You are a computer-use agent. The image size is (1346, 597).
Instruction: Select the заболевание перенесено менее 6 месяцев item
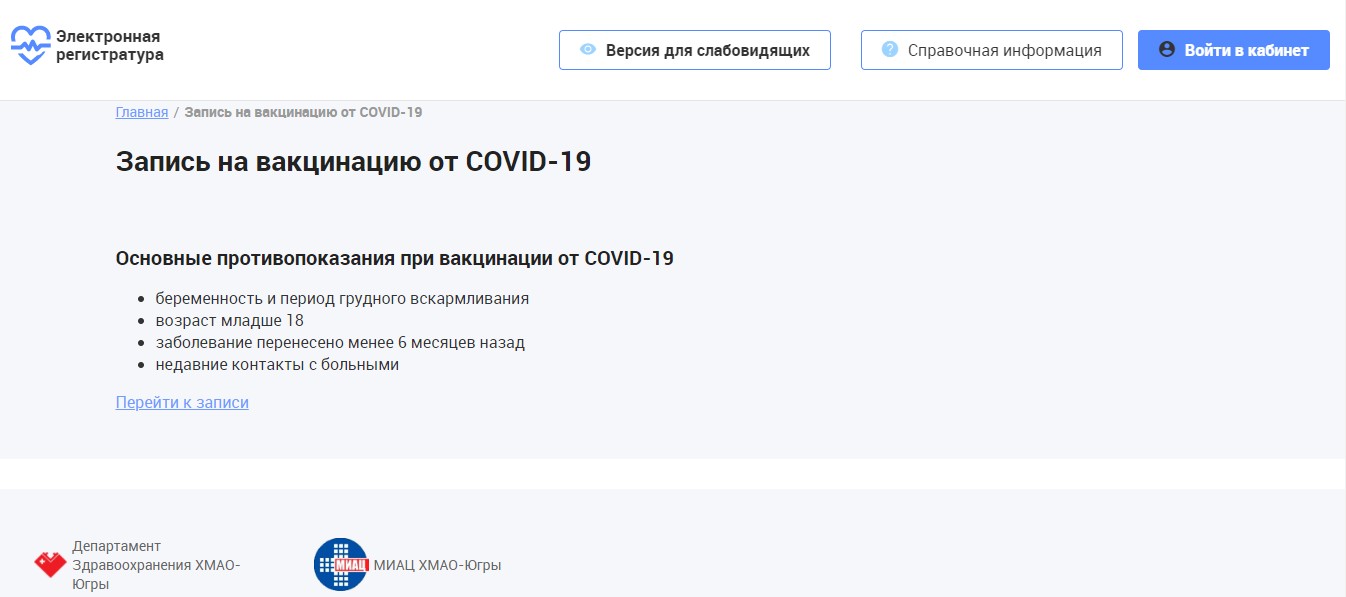[340, 342]
